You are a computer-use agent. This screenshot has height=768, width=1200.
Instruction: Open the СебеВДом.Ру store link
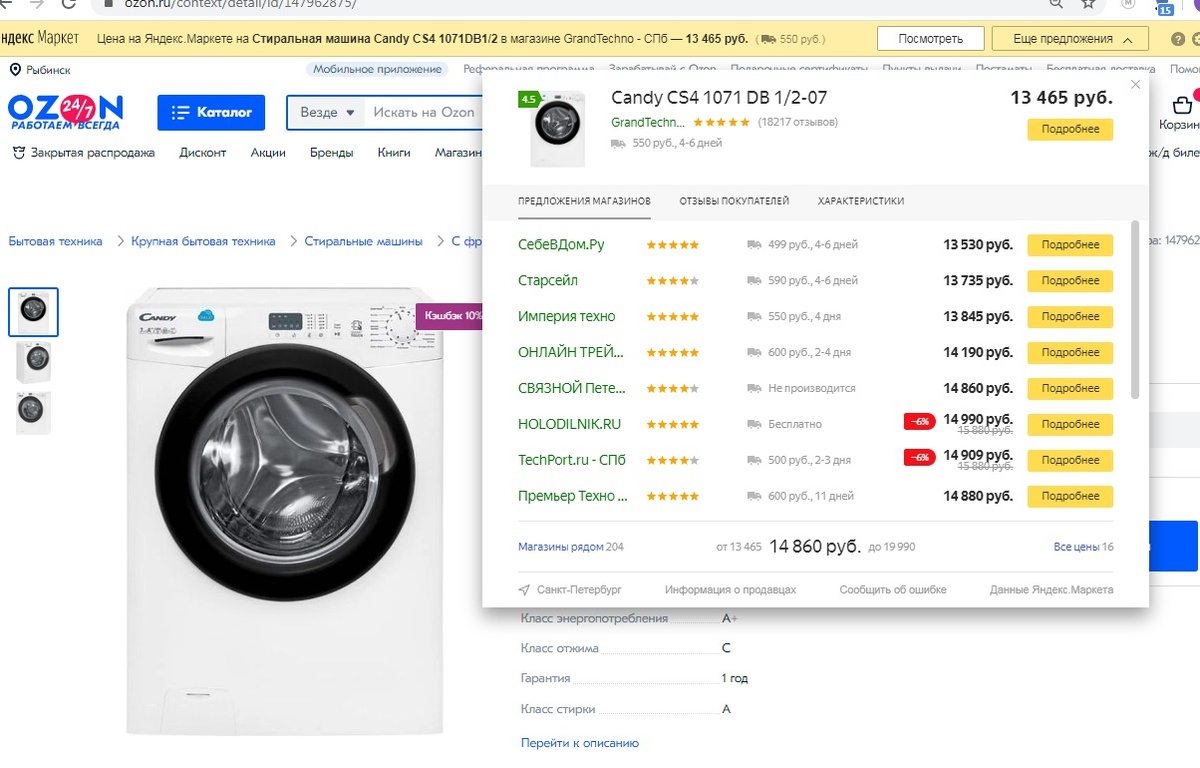point(561,245)
